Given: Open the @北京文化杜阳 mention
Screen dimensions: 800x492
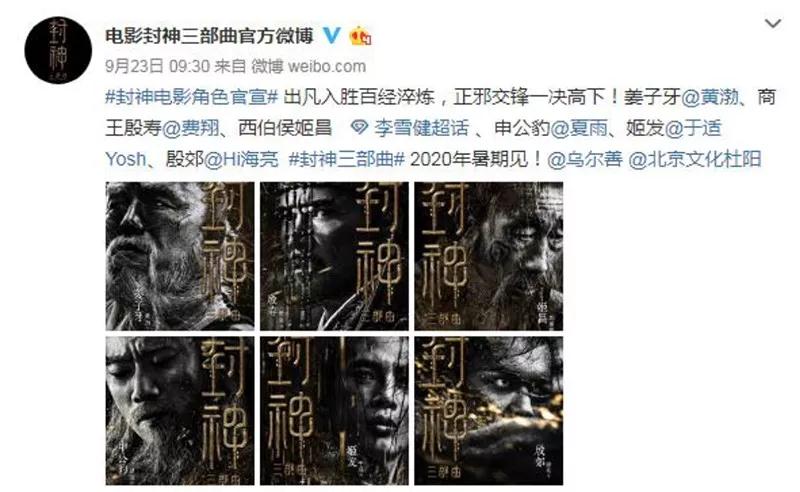Looking at the screenshot, I should 694,159.
